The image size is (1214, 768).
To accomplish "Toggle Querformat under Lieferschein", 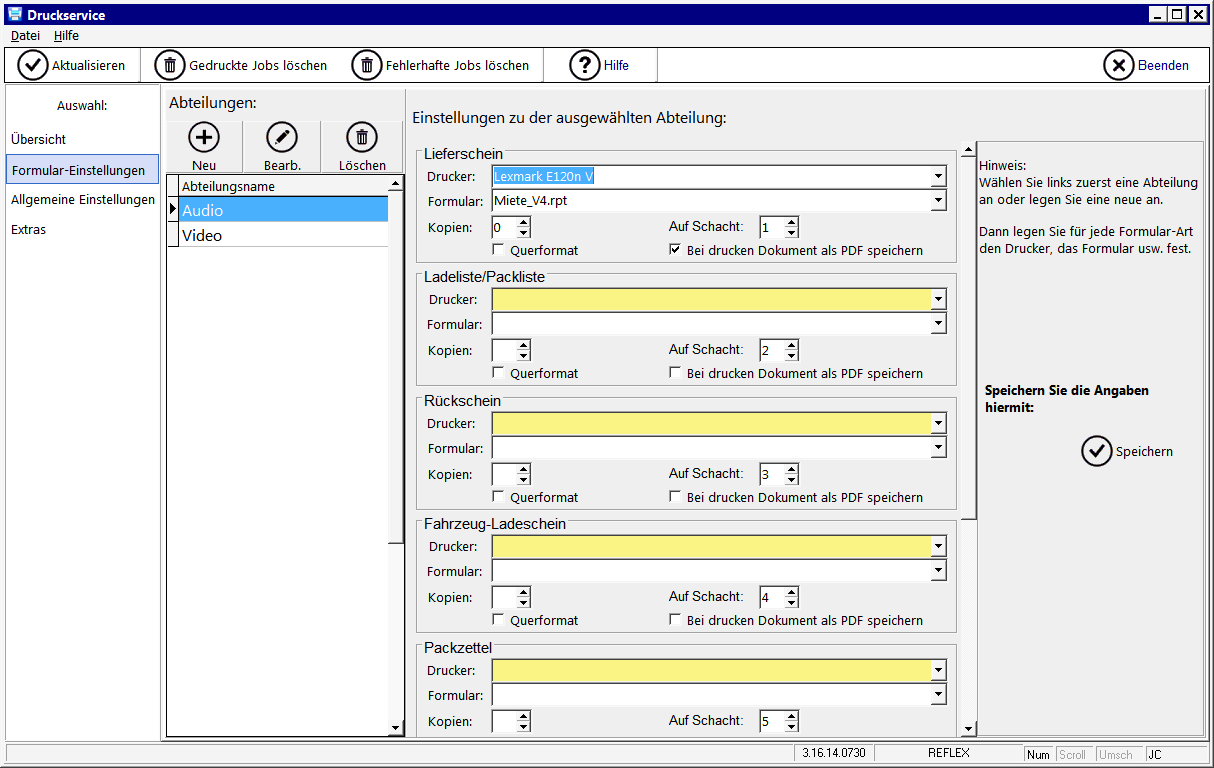I will [x=499, y=250].
